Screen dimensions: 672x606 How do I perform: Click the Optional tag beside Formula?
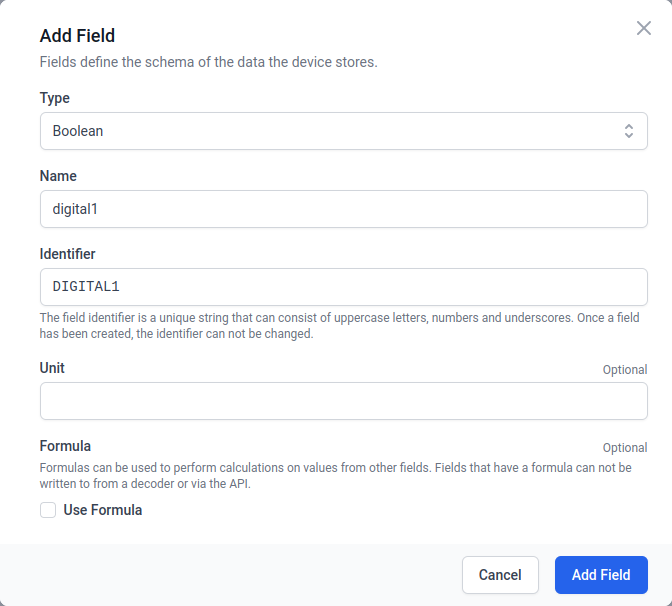(x=624, y=448)
